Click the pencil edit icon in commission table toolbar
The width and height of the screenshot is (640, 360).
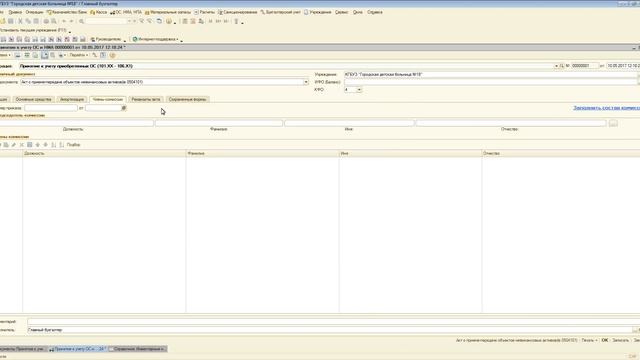tap(13, 145)
